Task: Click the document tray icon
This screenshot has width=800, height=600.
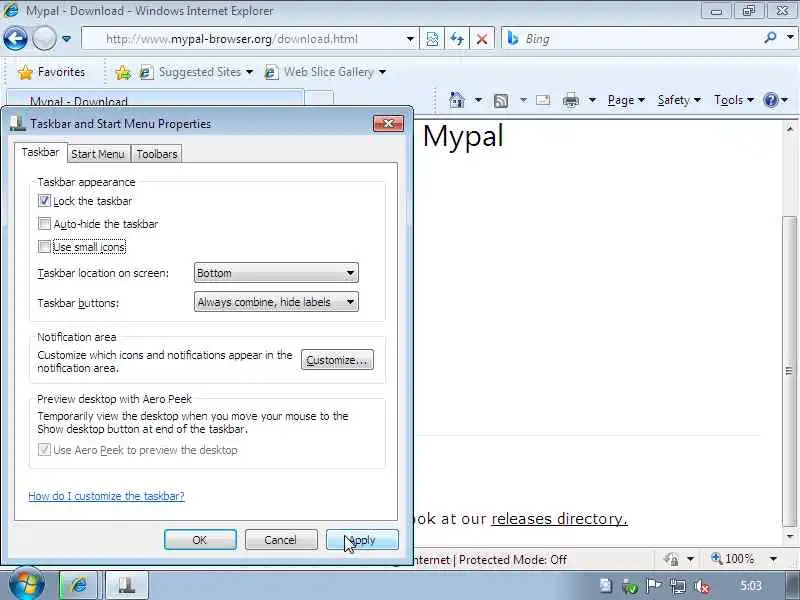Action: click(x=606, y=585)
